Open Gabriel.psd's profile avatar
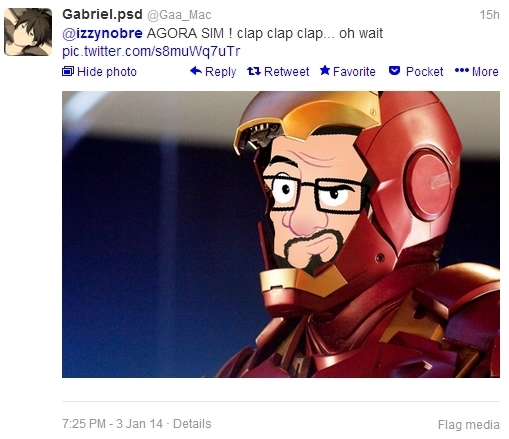Image resolution: width=509 pixels, height=439 pixels. 28,32
